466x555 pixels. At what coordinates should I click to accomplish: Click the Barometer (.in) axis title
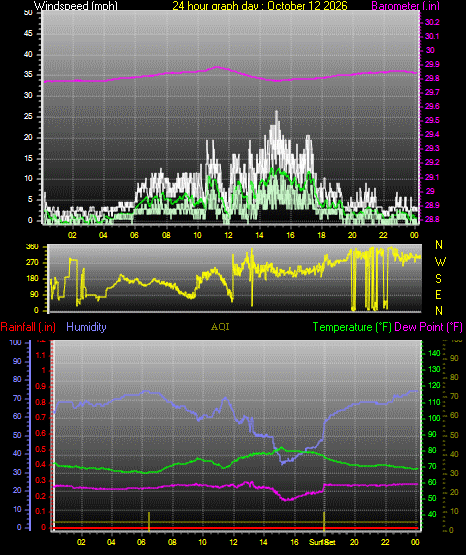point(406,6)
